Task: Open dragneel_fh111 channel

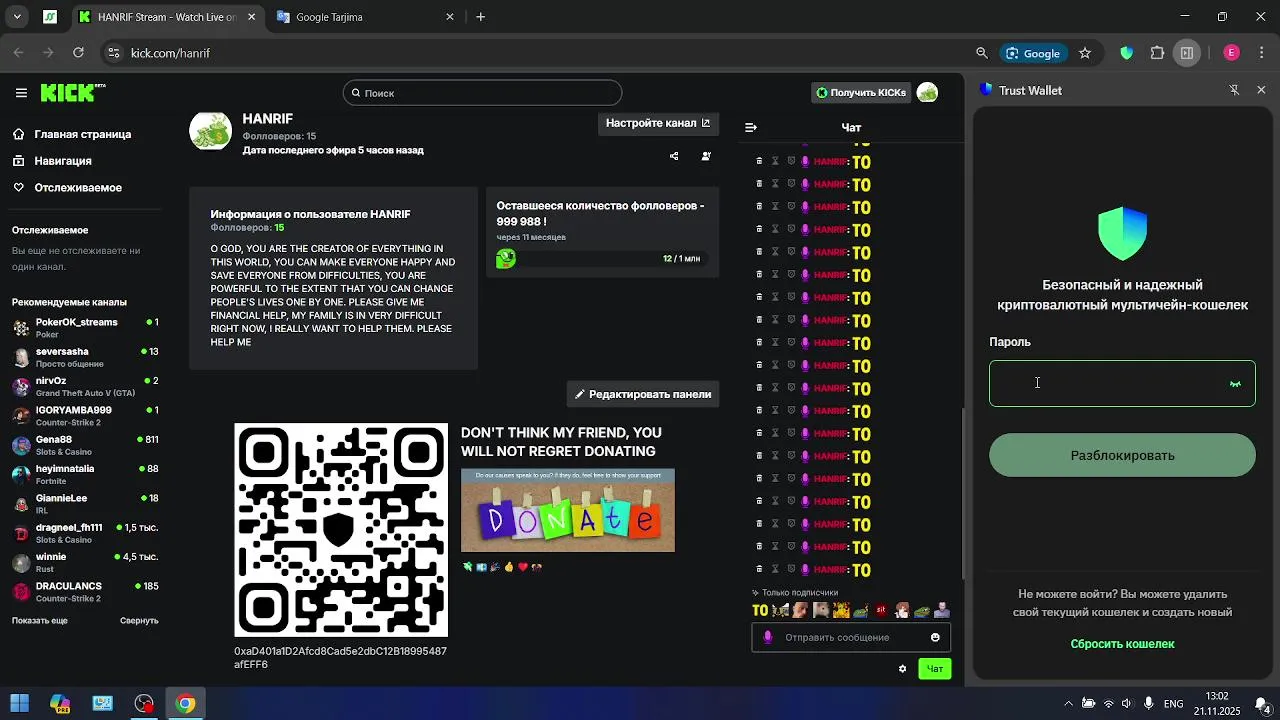Action: pyautogui.click(x=85, y=533)
